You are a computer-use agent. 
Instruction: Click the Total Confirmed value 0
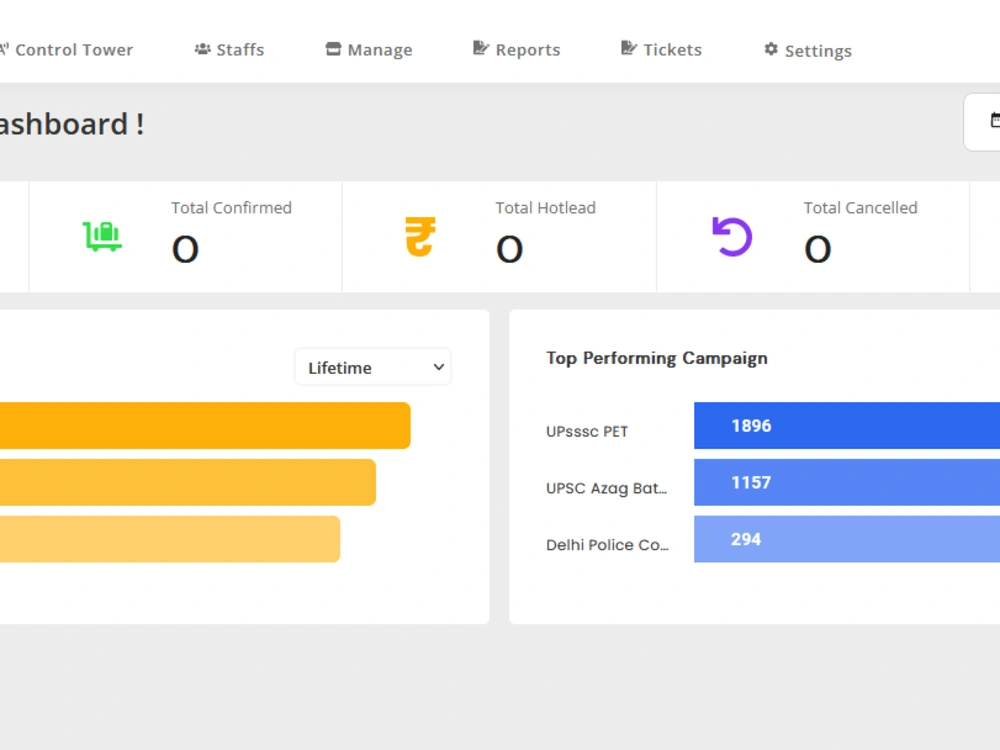186,249
